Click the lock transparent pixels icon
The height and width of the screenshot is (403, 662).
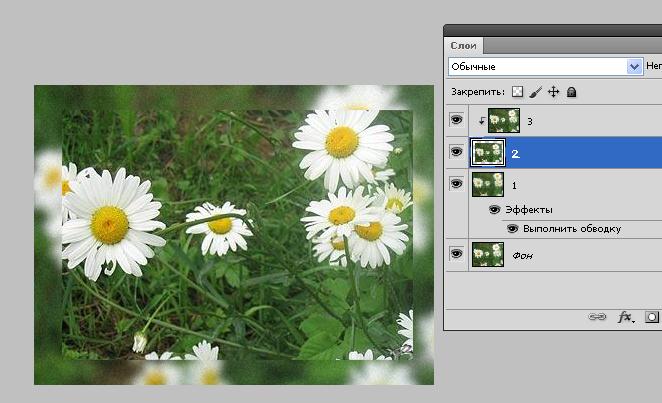[x=517, y=92]
